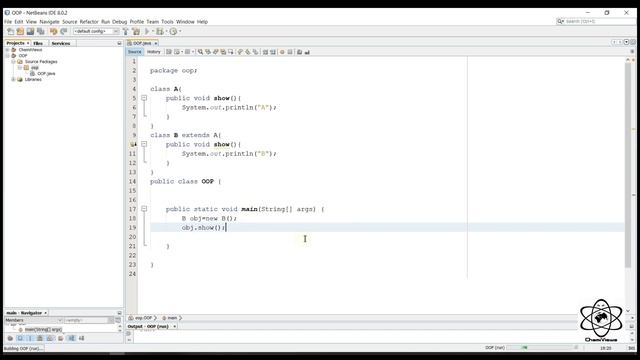Switch to the Files tab
This screenshot has height=360, width=640.
(38, 43)
